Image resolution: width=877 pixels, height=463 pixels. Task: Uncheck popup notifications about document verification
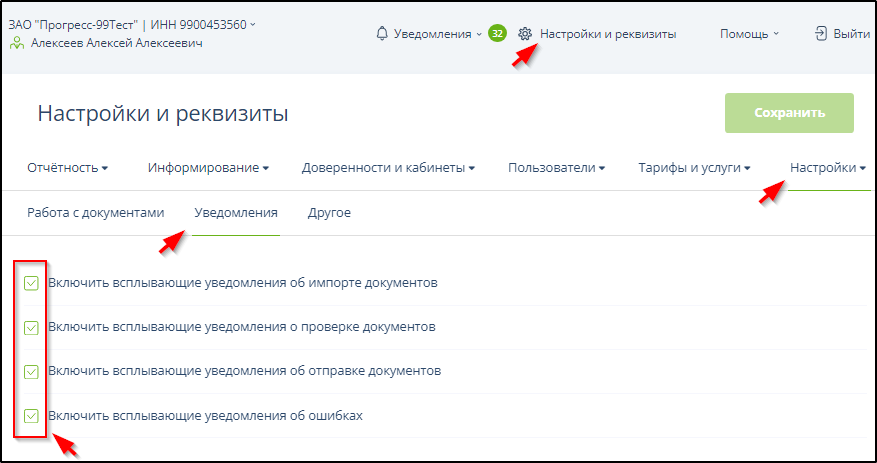coord(31,327)
